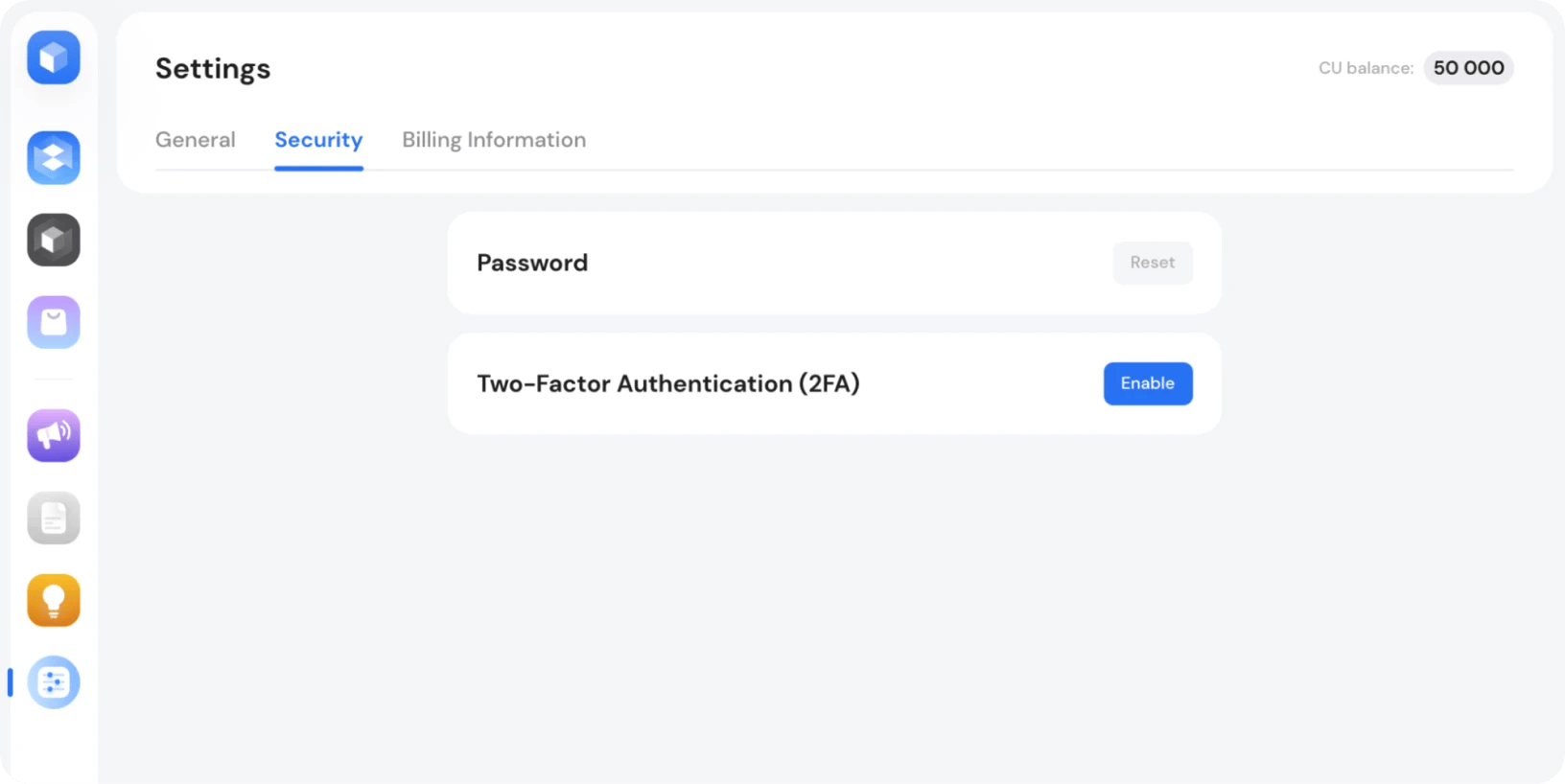
Task: Open the stacked layers tool from the sidebar
Action: click(x=53, y=157)
